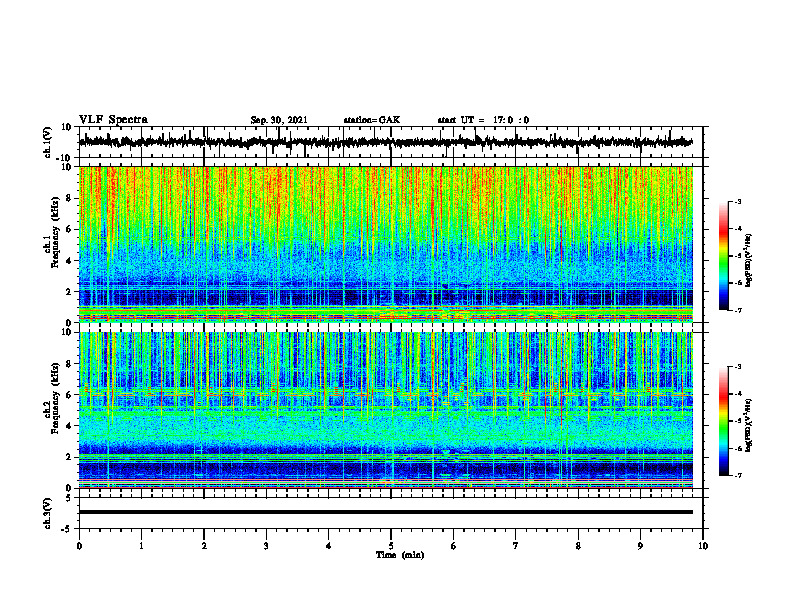Click the "-7" value below ch.2 color bar
Viewport: 792px width, 612px height.
pyautogui.click(x=737, y=476)
